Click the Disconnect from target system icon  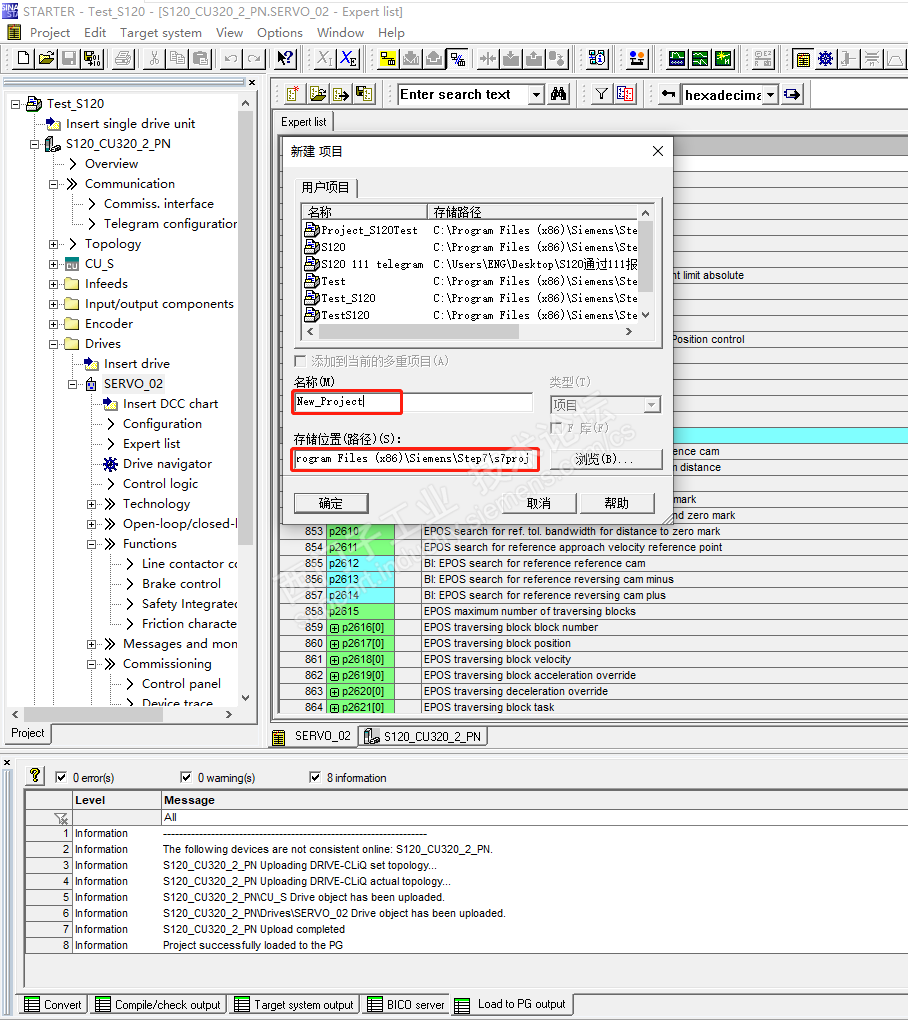458,59
